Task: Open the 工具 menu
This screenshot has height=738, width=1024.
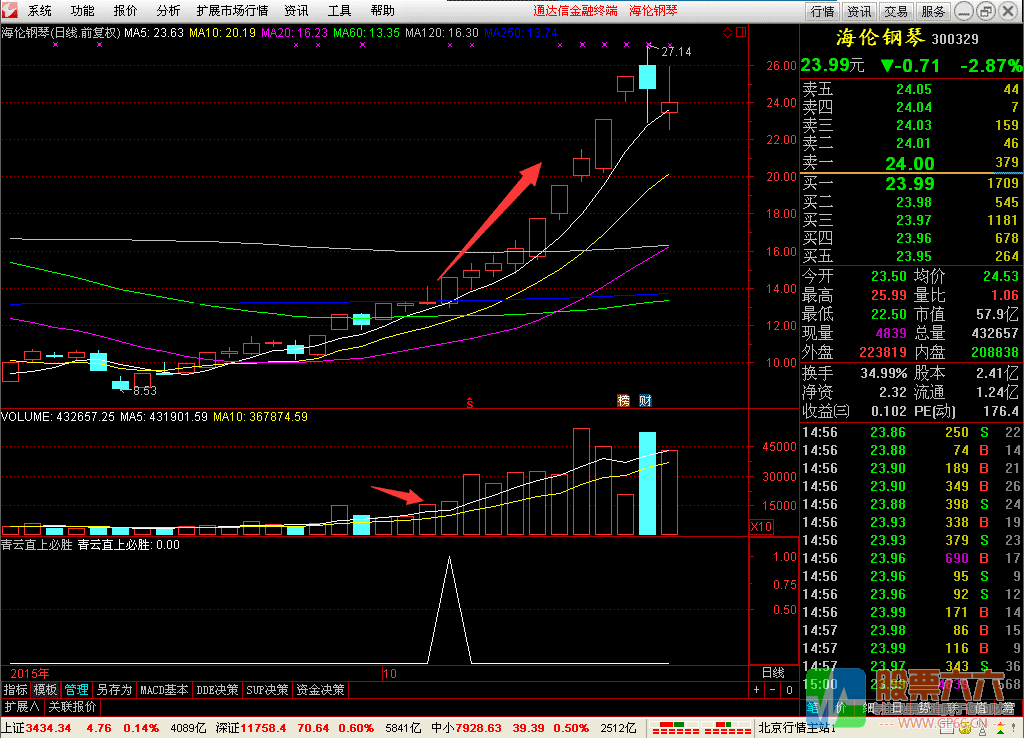Action: (x=340, y=11)
